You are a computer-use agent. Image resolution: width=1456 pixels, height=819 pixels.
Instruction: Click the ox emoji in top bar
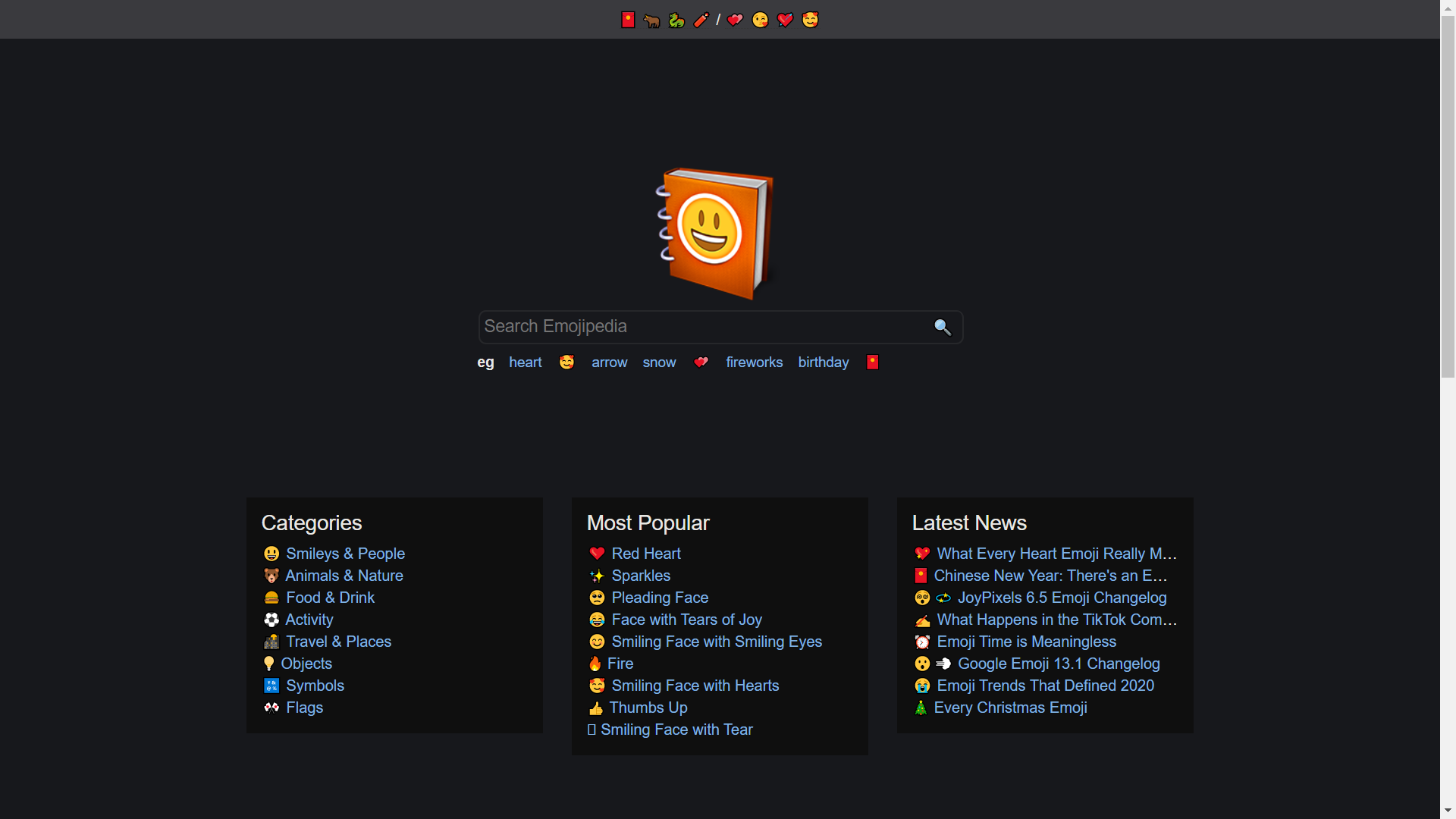coord(651,20)
